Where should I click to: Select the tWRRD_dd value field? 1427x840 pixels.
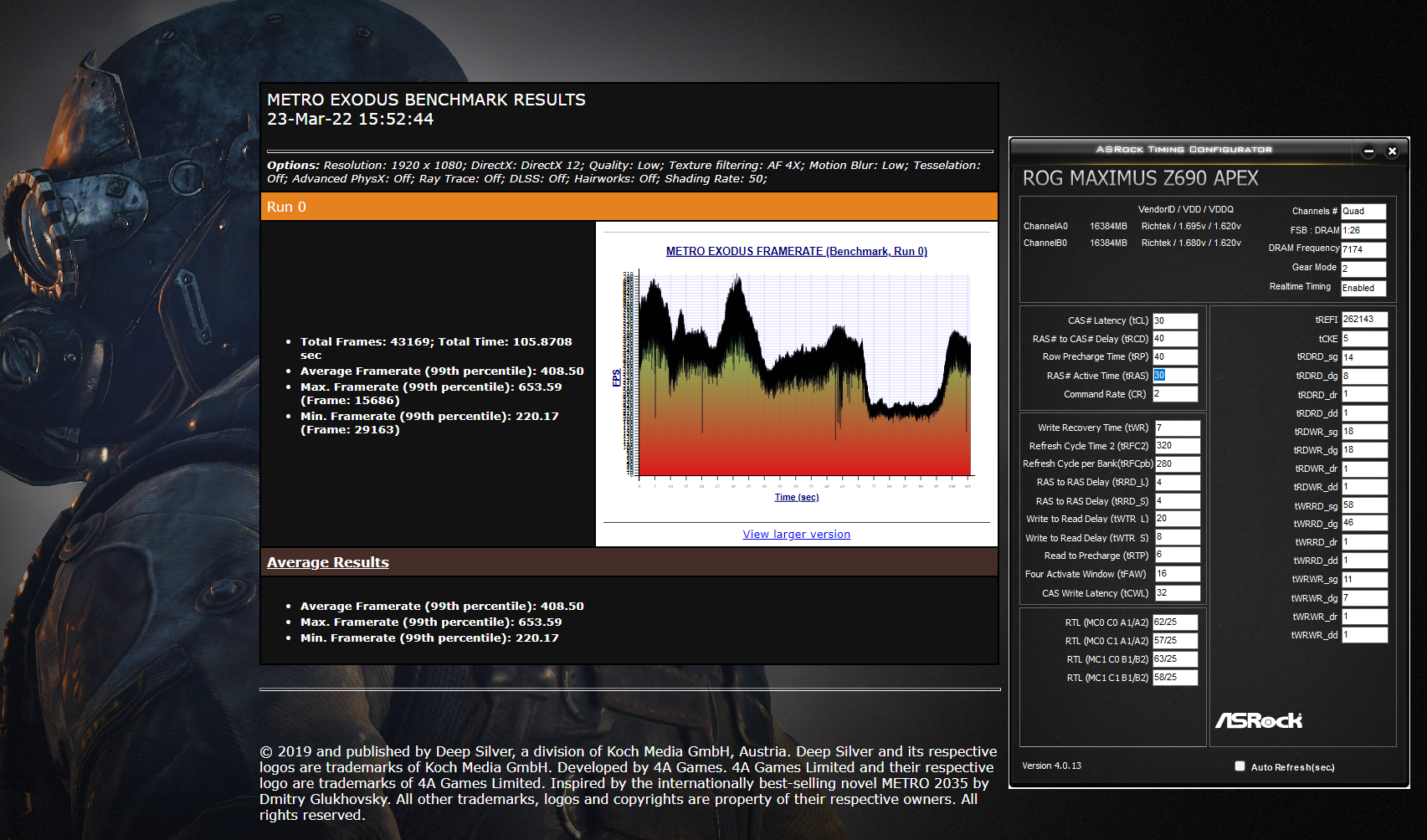click(x=1364, y=561)
